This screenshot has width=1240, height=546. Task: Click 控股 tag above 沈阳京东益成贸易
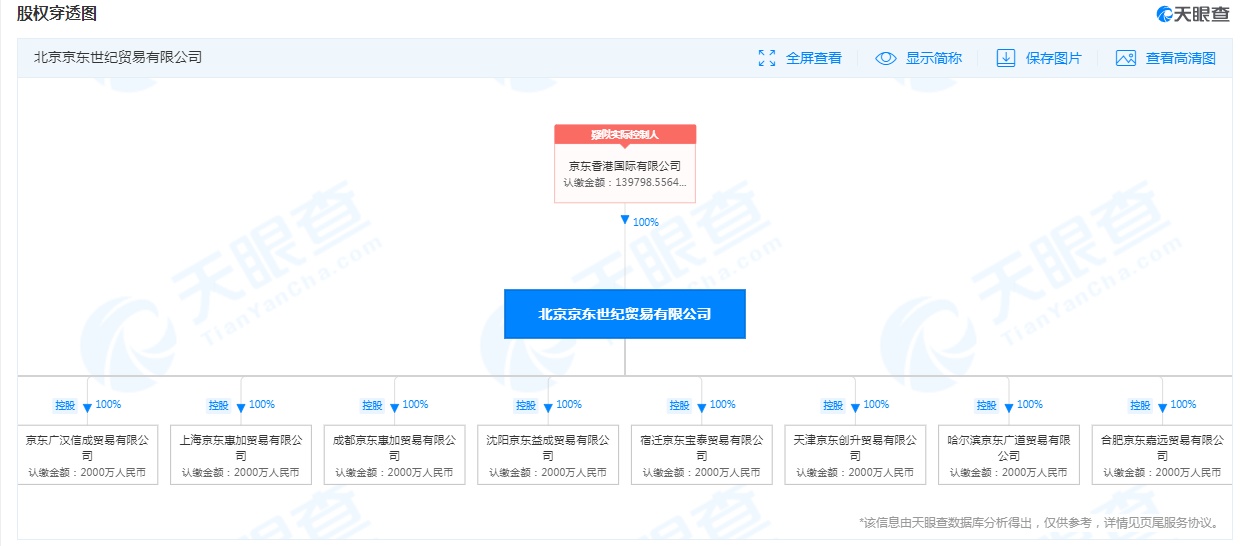(526, 405)
